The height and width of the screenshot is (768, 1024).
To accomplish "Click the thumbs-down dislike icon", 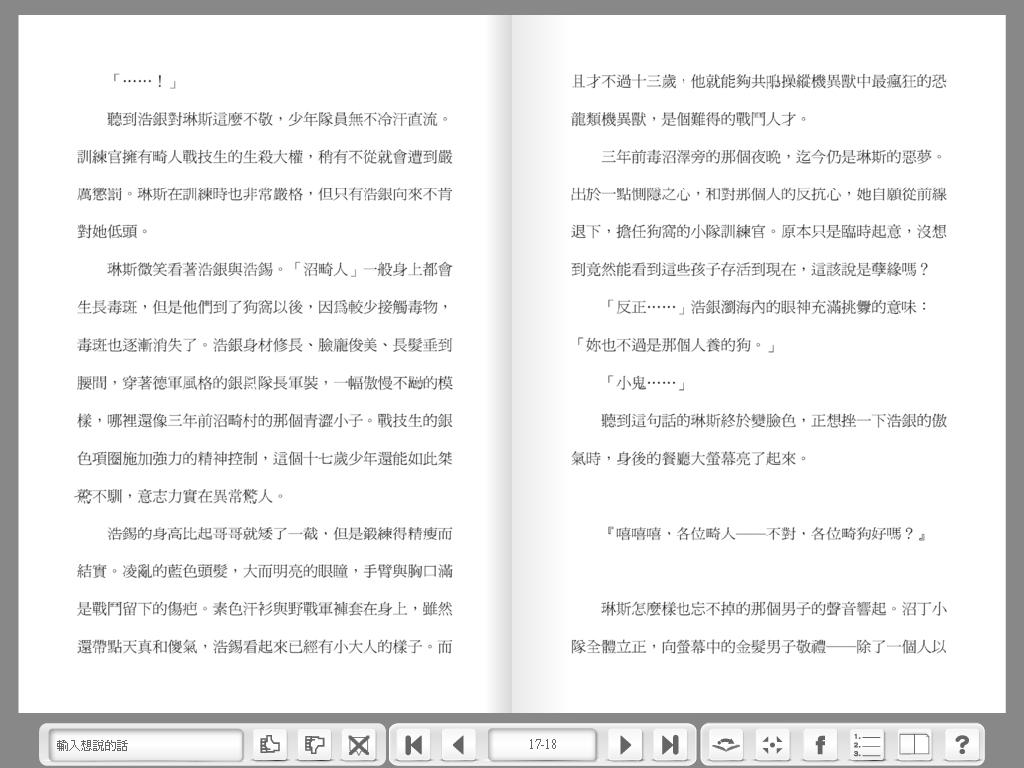I will (315, 744).
